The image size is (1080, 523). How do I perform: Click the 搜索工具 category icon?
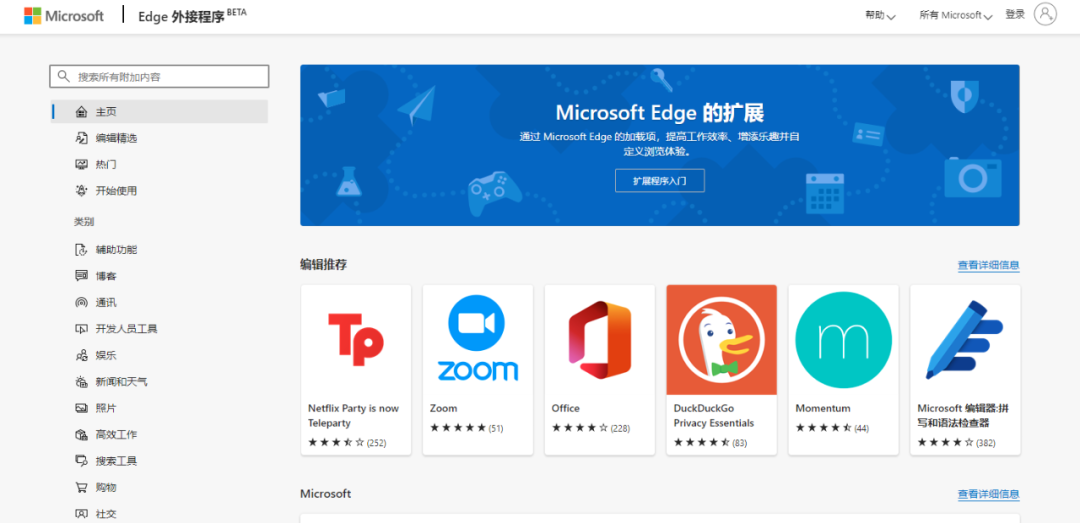click(81, 461)
